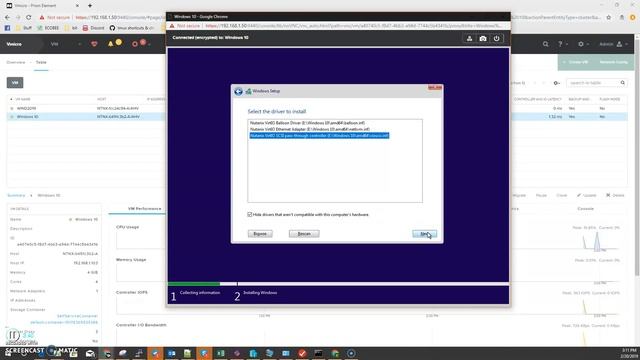Viewport: 640px width, 360px height.
Task: Click the Prism main address bar URL
Action: click(120, 18)
